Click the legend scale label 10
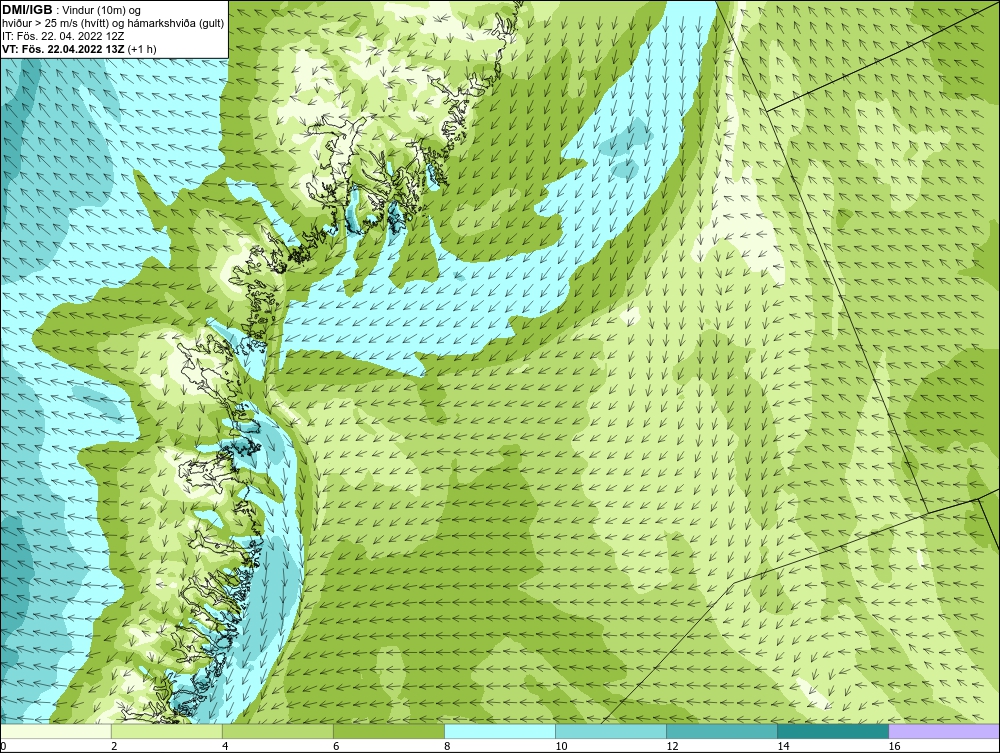 point(561,747)
